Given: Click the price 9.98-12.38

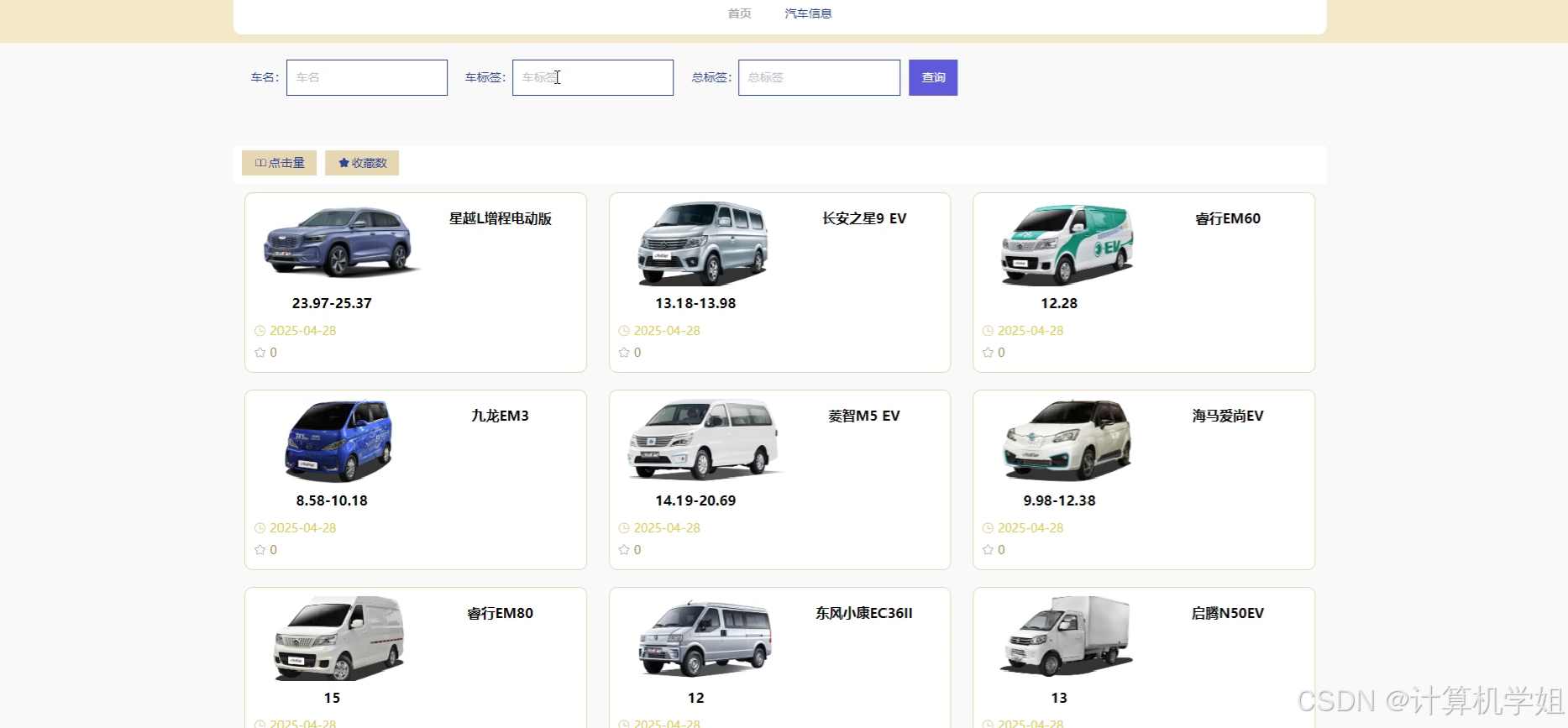Looking at the screenshot, I should click(1059, 500).
